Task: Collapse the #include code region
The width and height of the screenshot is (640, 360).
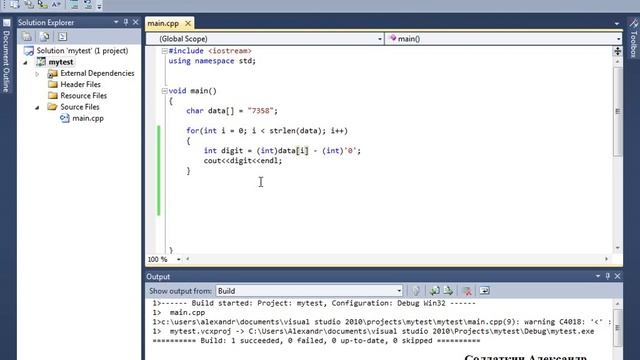Action: (x=164, y=51)
